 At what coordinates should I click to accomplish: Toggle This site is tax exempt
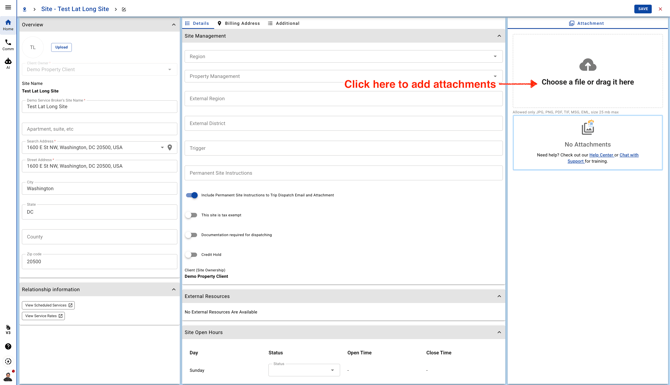[x=191, y=215]
